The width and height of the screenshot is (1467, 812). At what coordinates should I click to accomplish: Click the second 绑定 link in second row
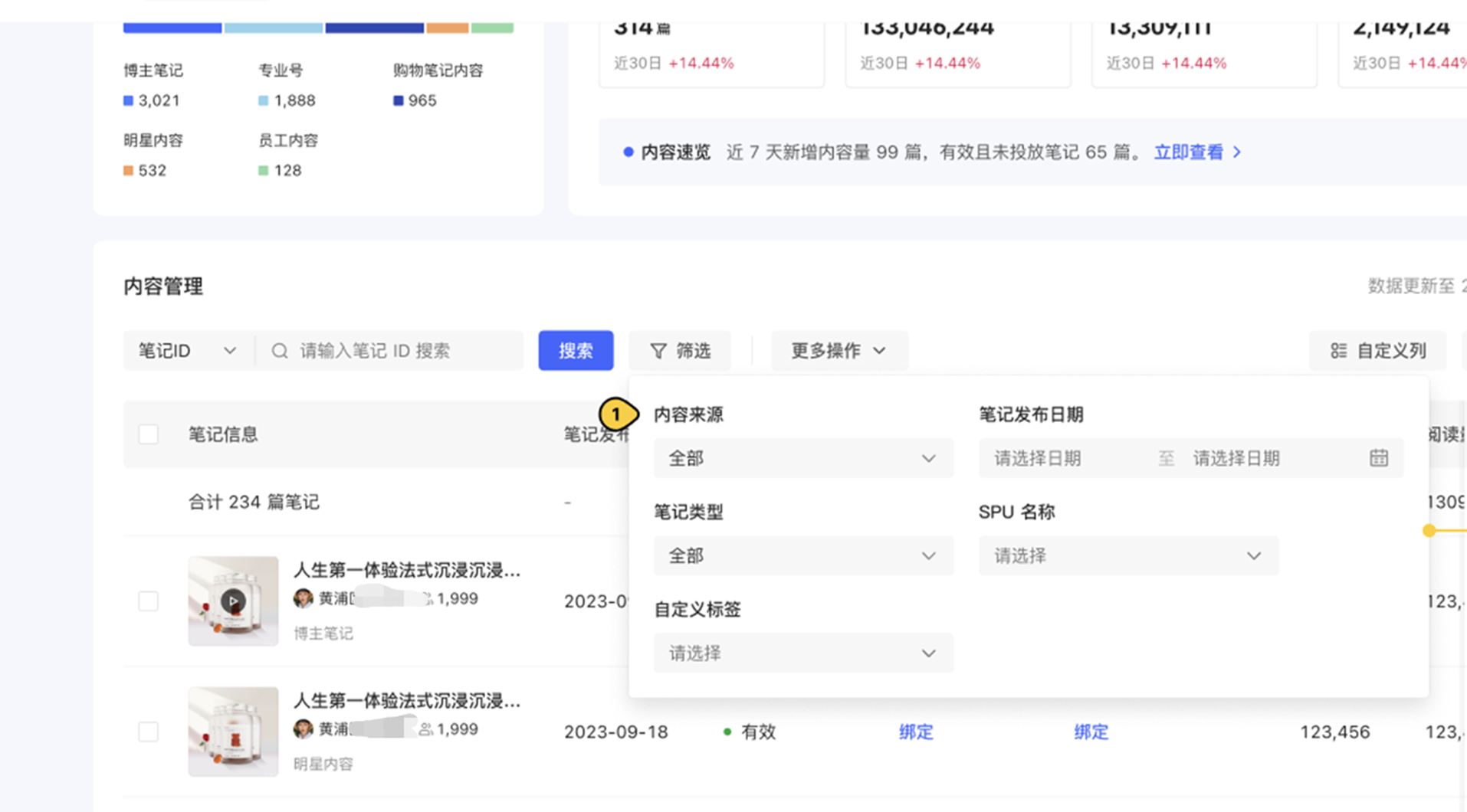coord(1091,732)
